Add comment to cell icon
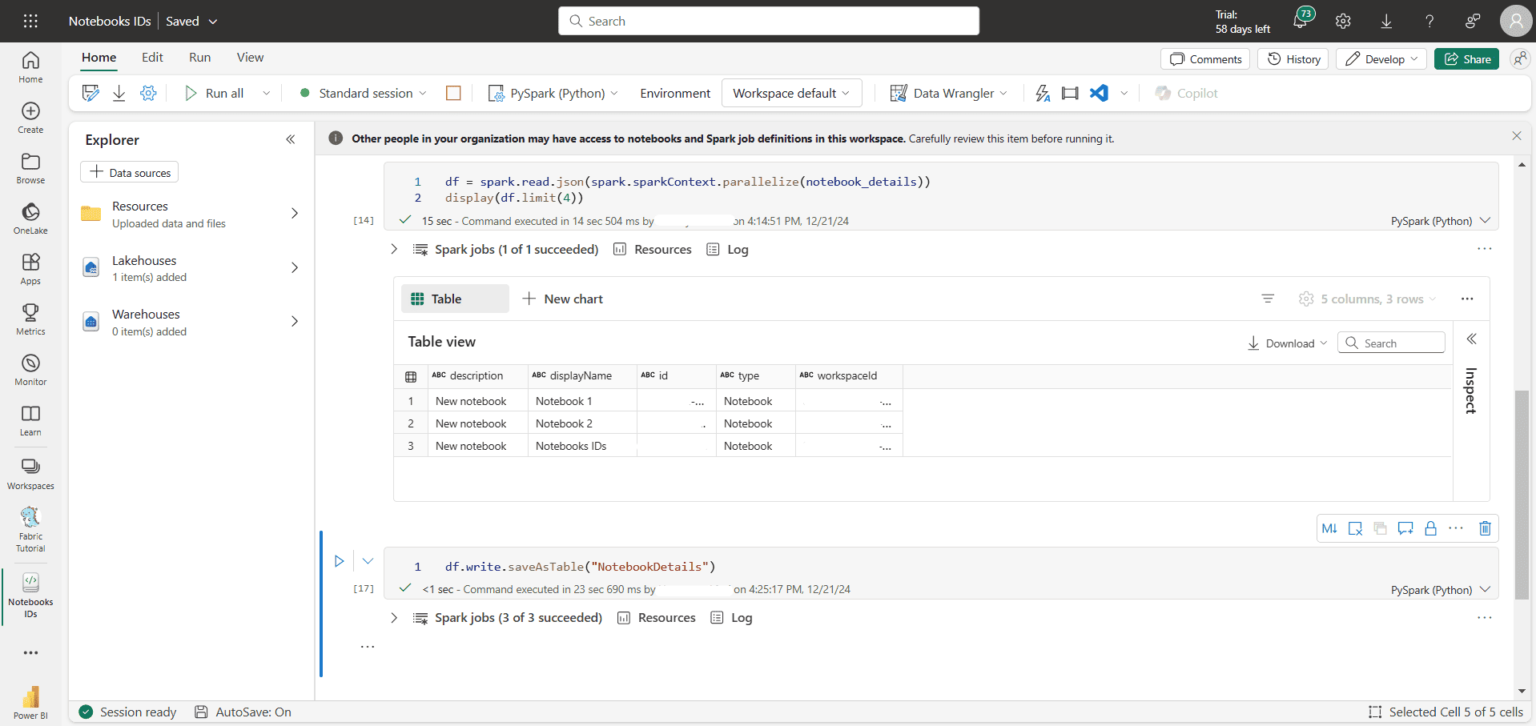1536x726 pixels. click(1405, 528)
